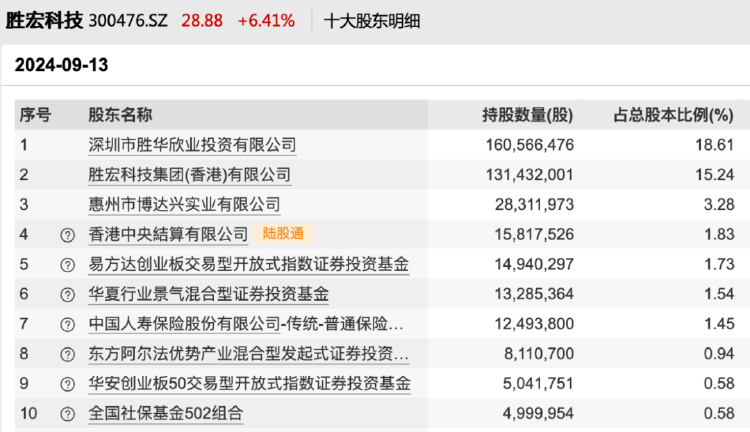
Task: Select the share count 160,566,476
Action: (x=530, y=145)
